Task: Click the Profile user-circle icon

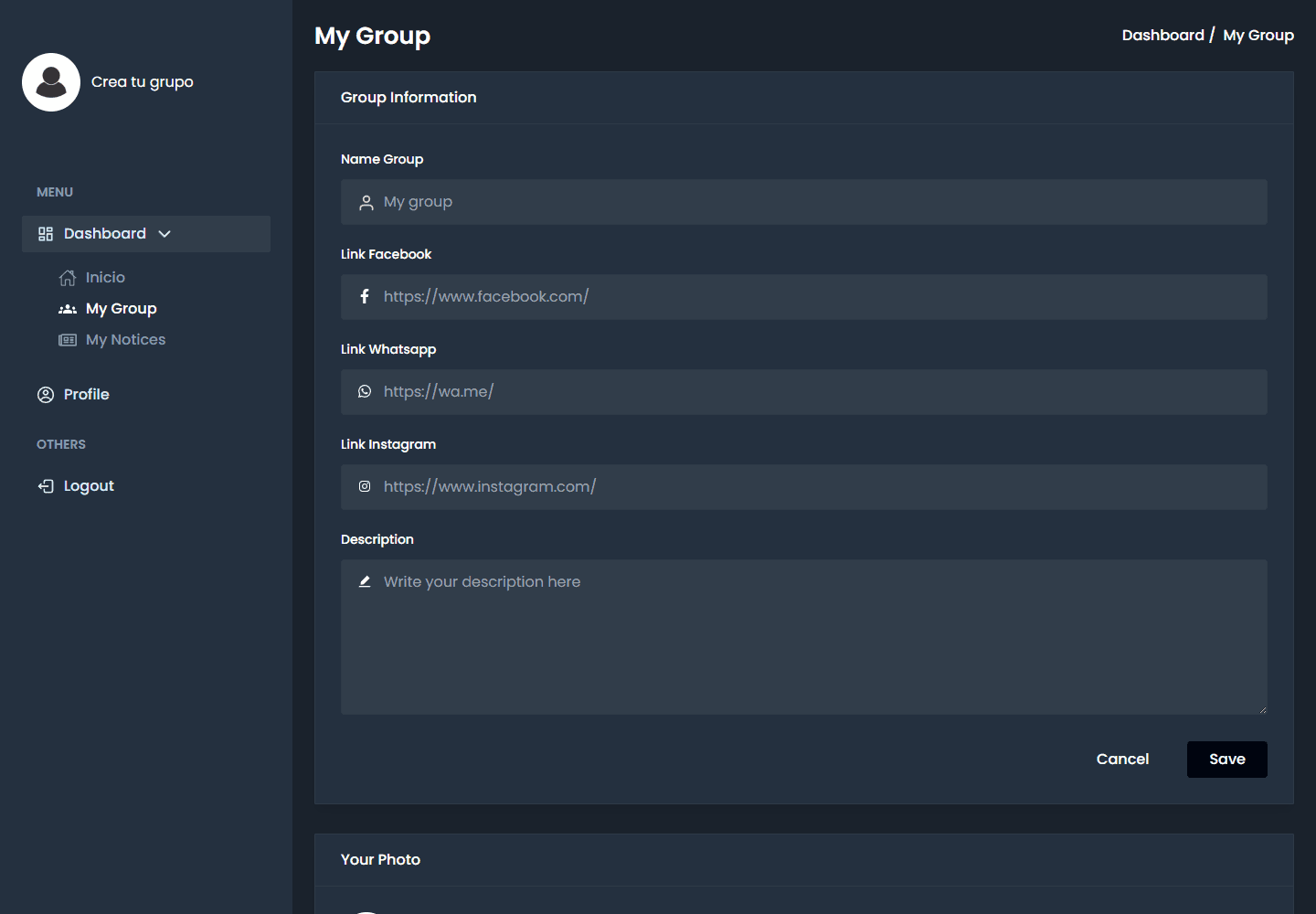Action: coord(46,395)
